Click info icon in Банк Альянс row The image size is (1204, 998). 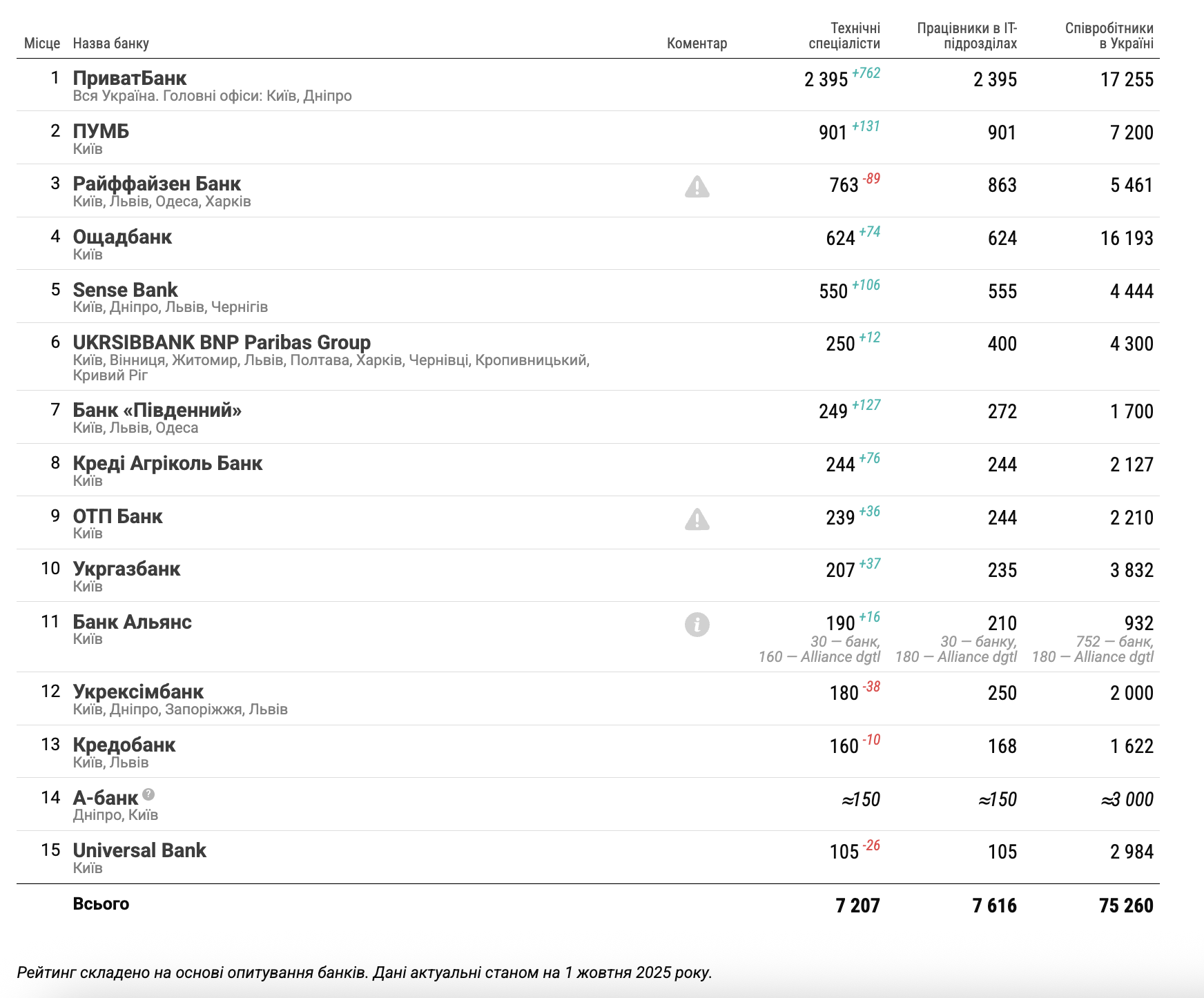pos(697,625)
